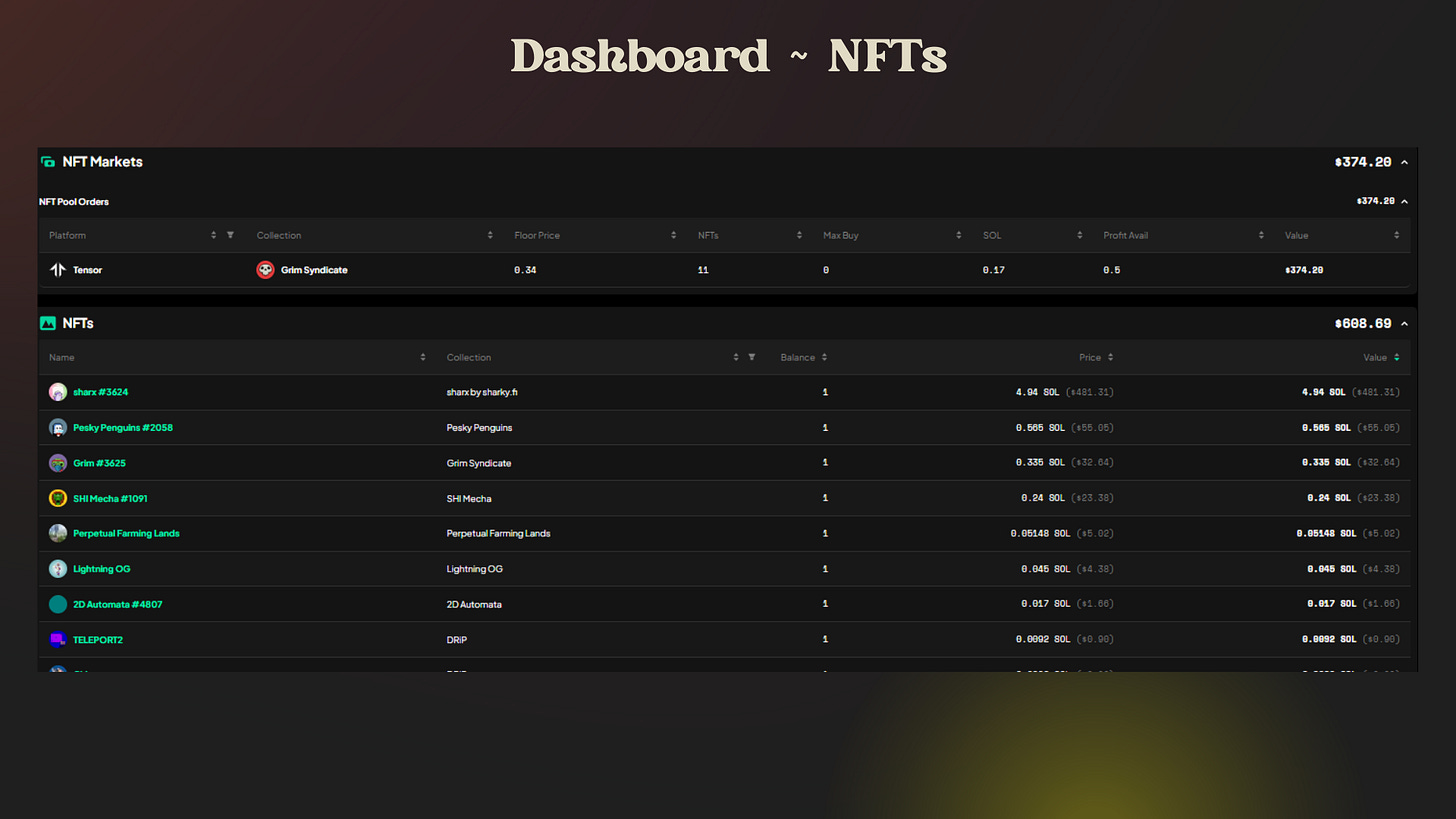Collapse the NFTs section chevron
Viewport: 1456px width, 819px height.
[1405, 324]
